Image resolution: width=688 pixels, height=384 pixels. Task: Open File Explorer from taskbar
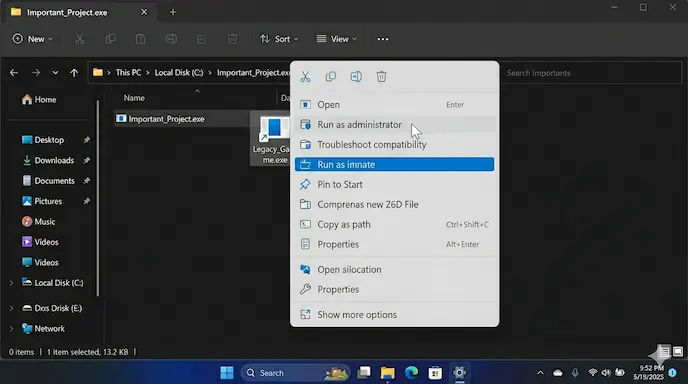click(x=387, y=373)
